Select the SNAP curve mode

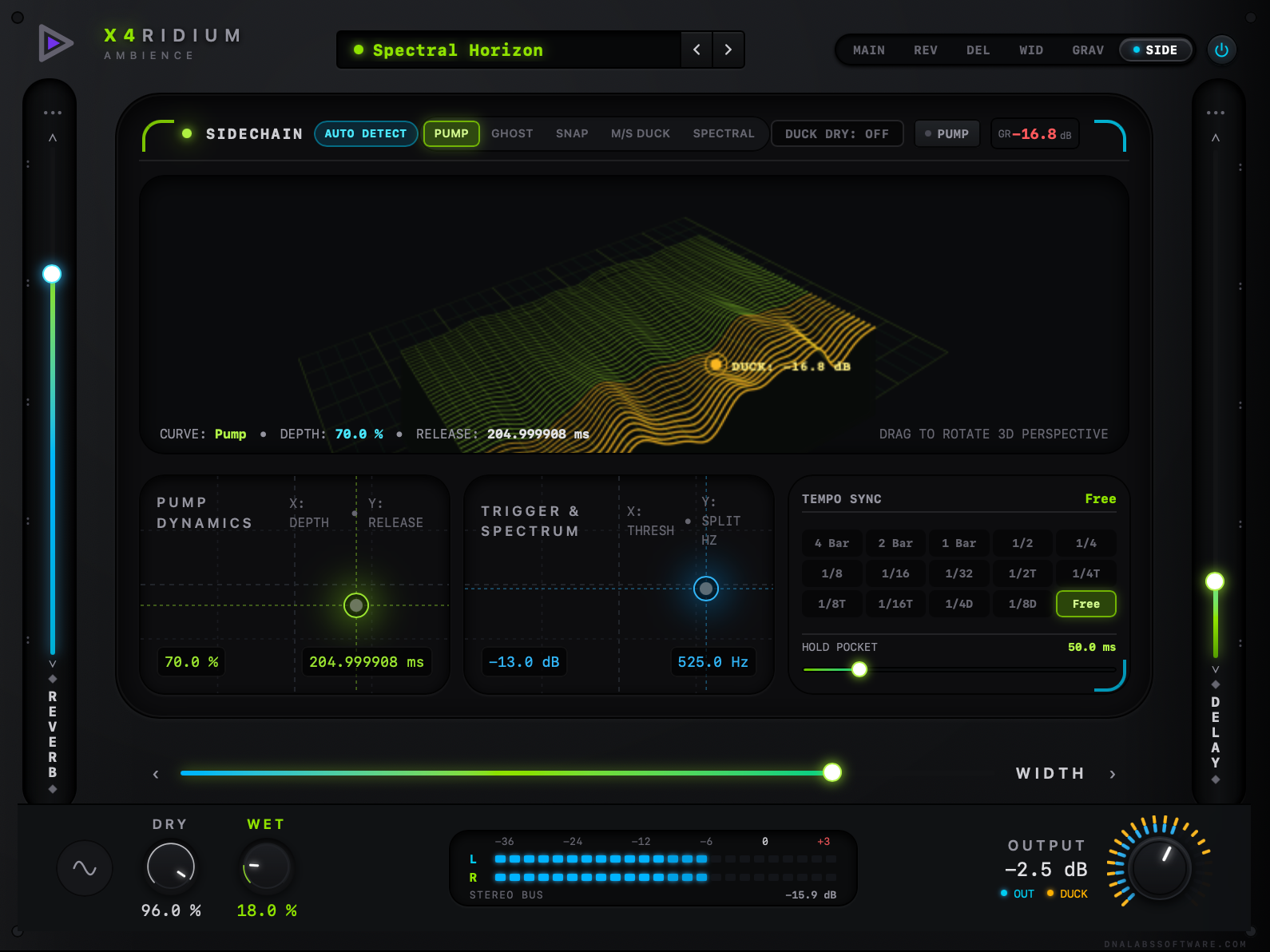tap(572, 133)
